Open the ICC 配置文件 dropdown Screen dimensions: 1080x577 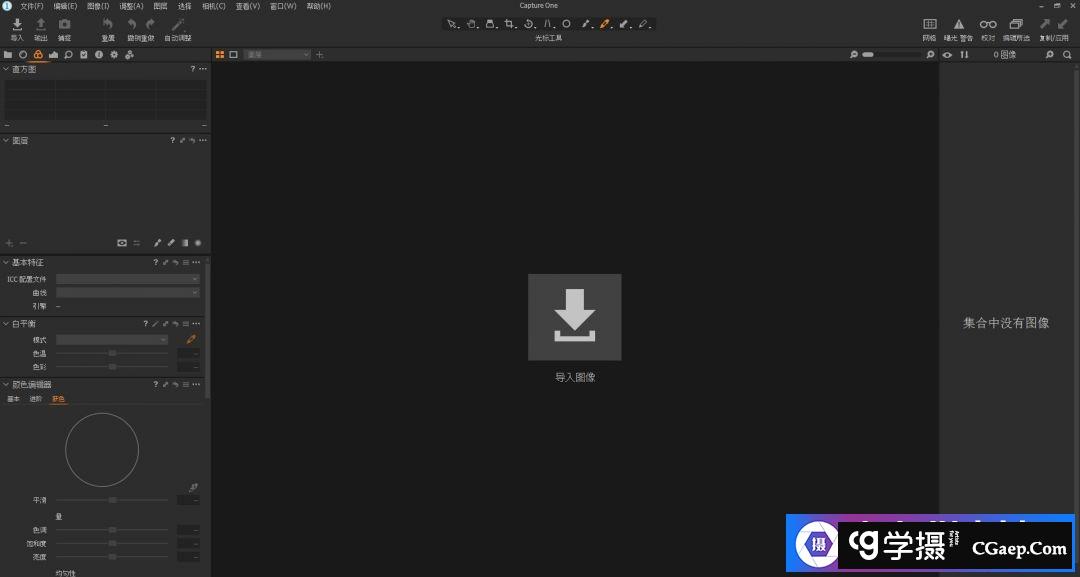pos(128,279)
